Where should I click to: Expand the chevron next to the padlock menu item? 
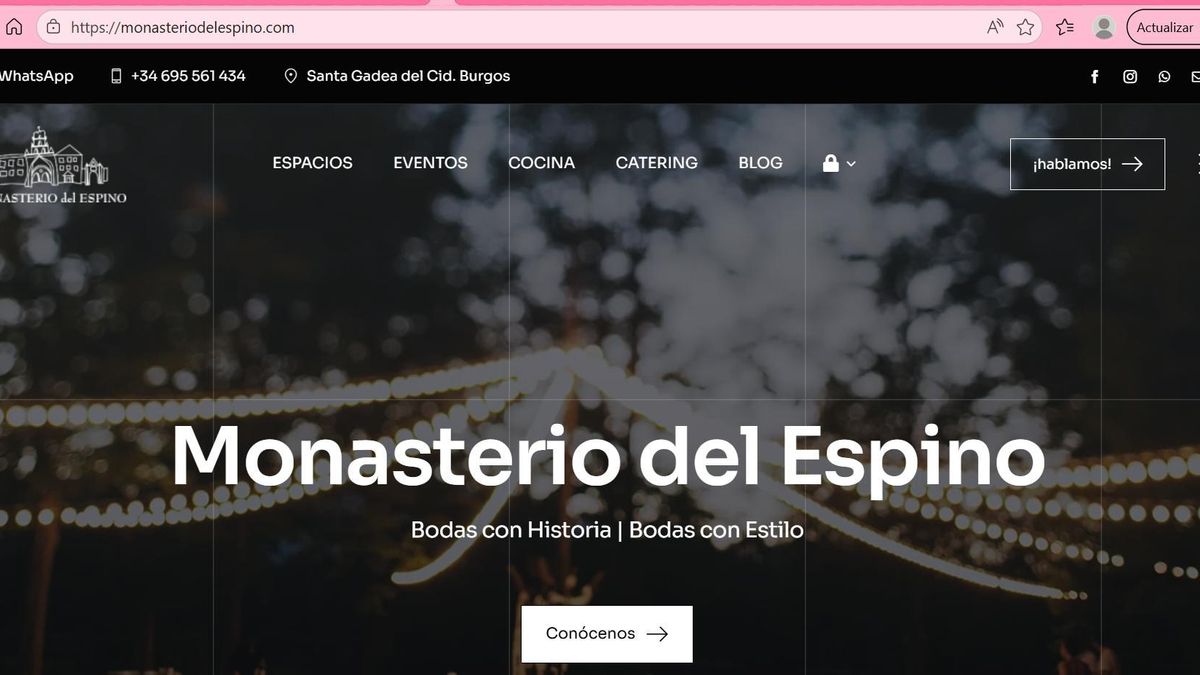(851, 164)
